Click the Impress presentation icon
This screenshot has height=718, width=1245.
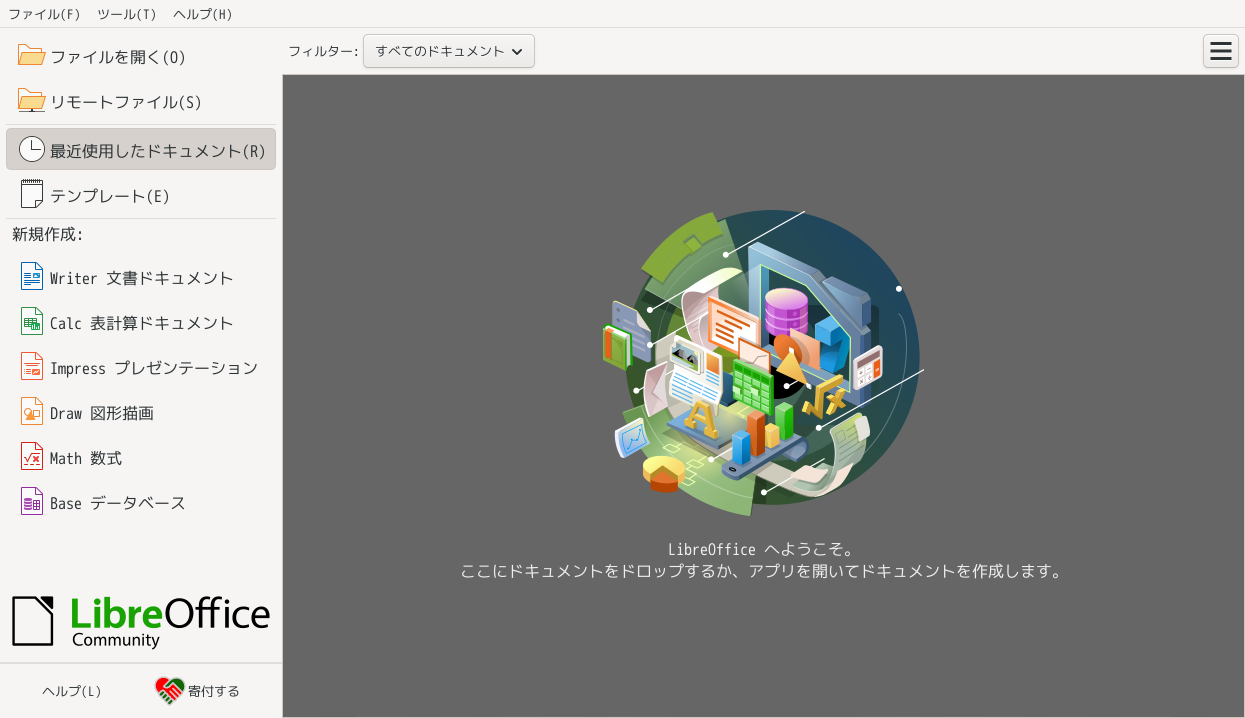[x=32, y=367]
